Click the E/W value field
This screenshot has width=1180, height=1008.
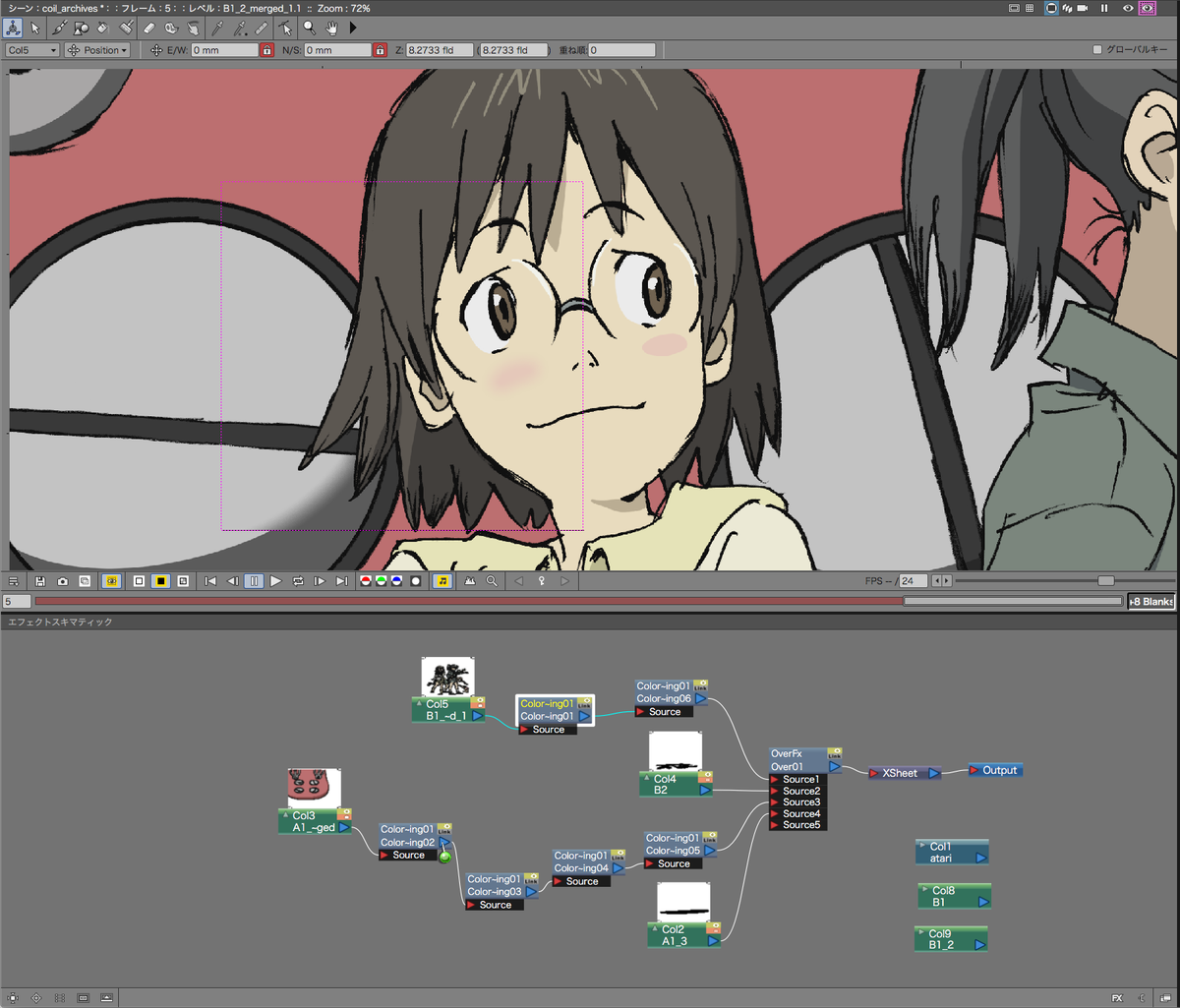point(224,50)
